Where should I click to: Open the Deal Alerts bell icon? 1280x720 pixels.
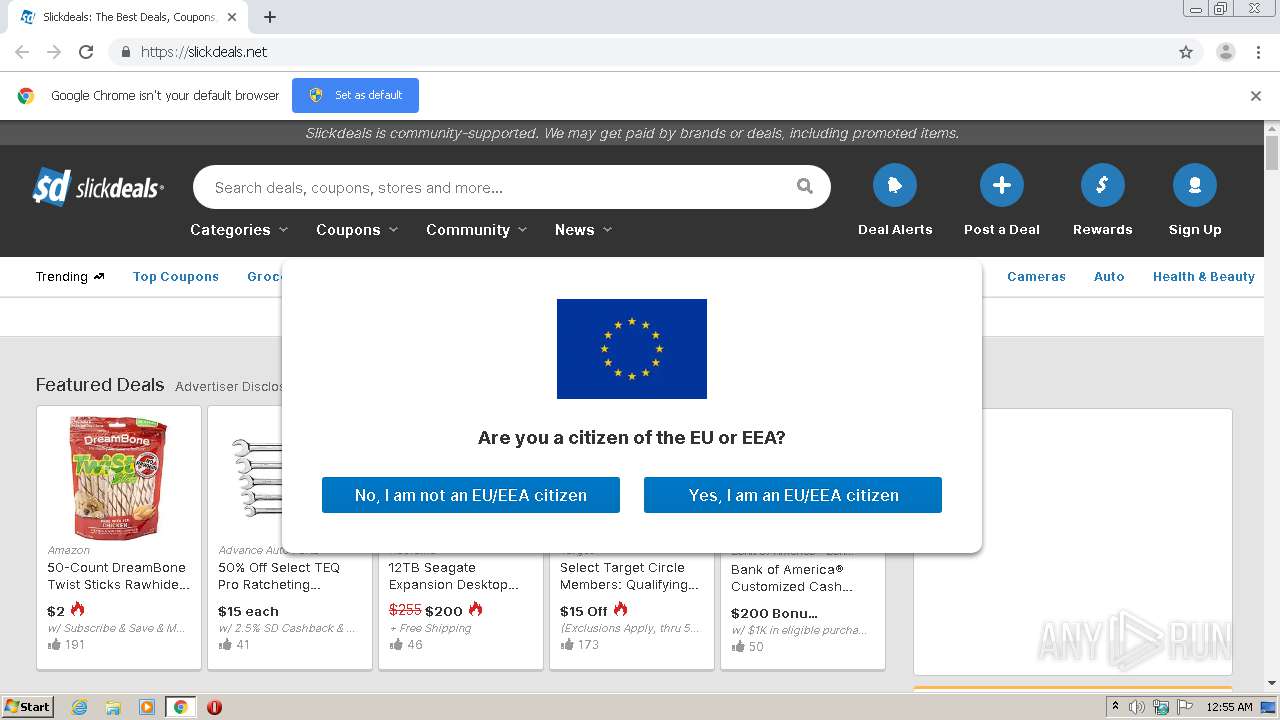pos(894,185)
